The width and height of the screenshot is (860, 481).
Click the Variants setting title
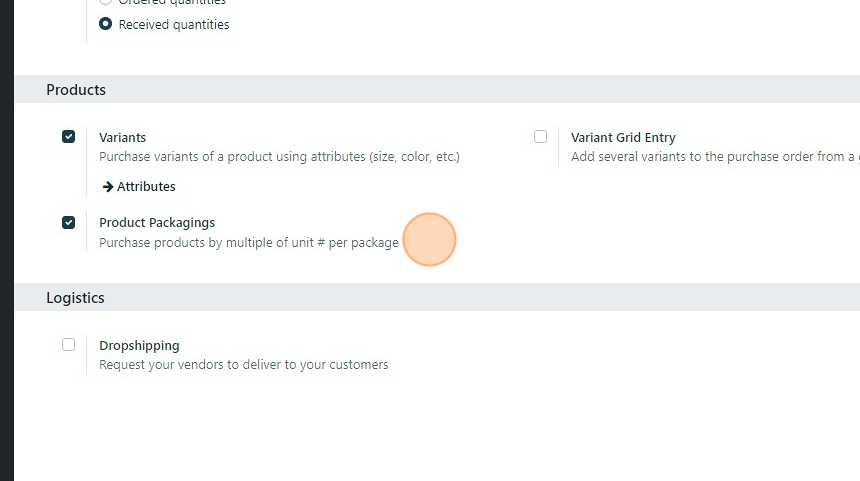(x=122, y=137)
